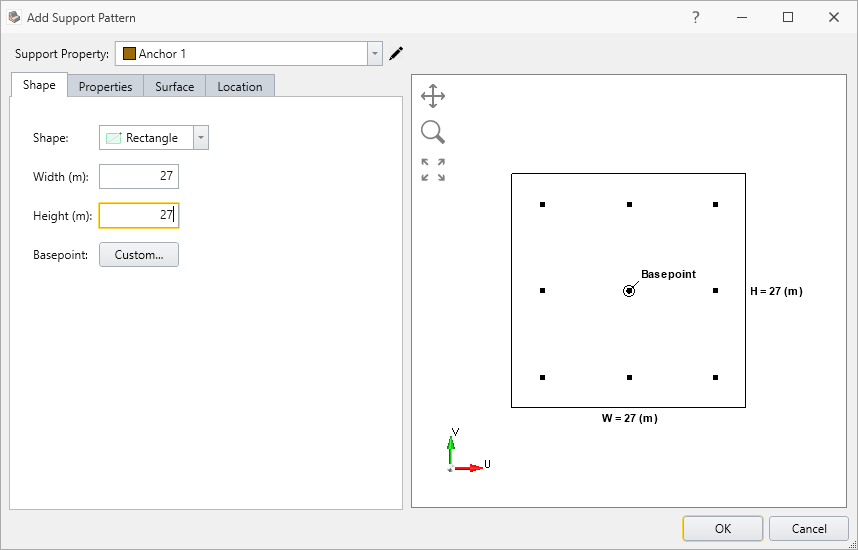Click the 'H = 27 (m)' label
The image size is (858, 550).
click(x=776, y=292)
